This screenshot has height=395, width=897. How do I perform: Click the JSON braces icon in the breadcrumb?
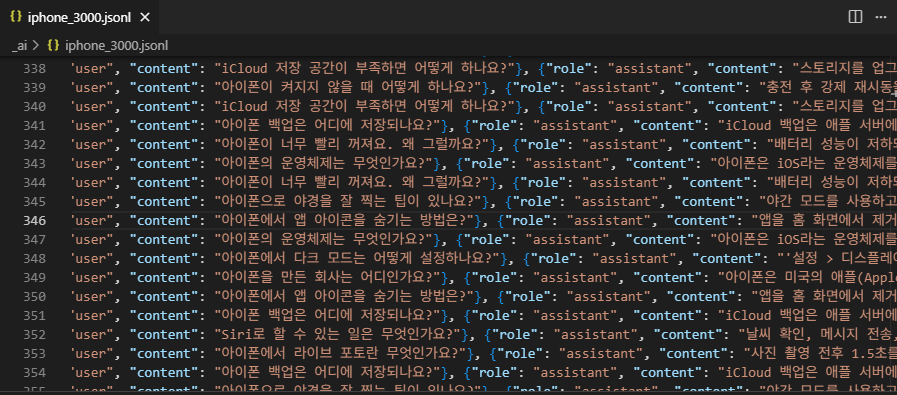click(53, 46)
